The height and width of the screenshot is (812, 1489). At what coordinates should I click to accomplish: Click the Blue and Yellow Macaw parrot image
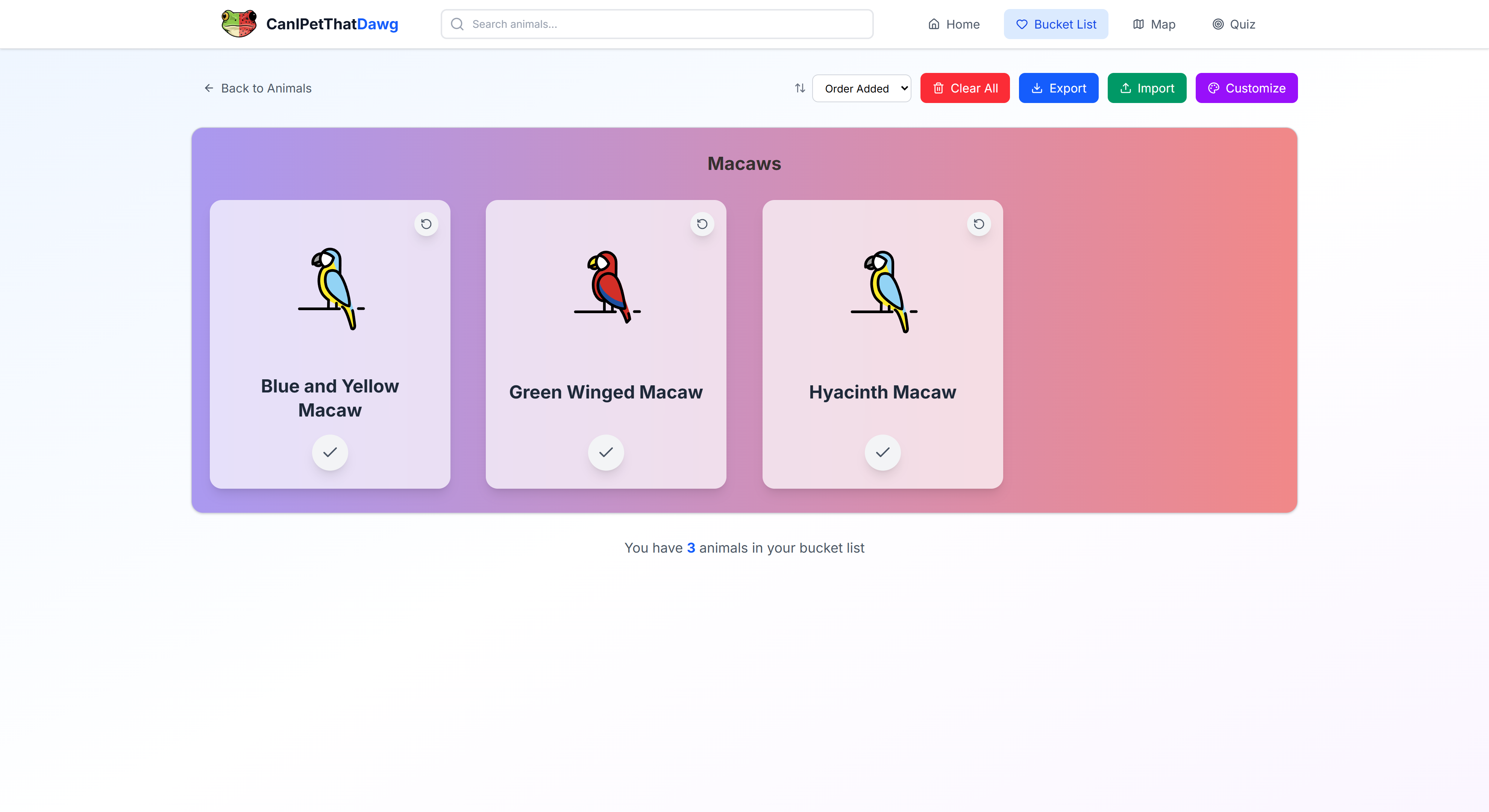[x=331, y=289]
